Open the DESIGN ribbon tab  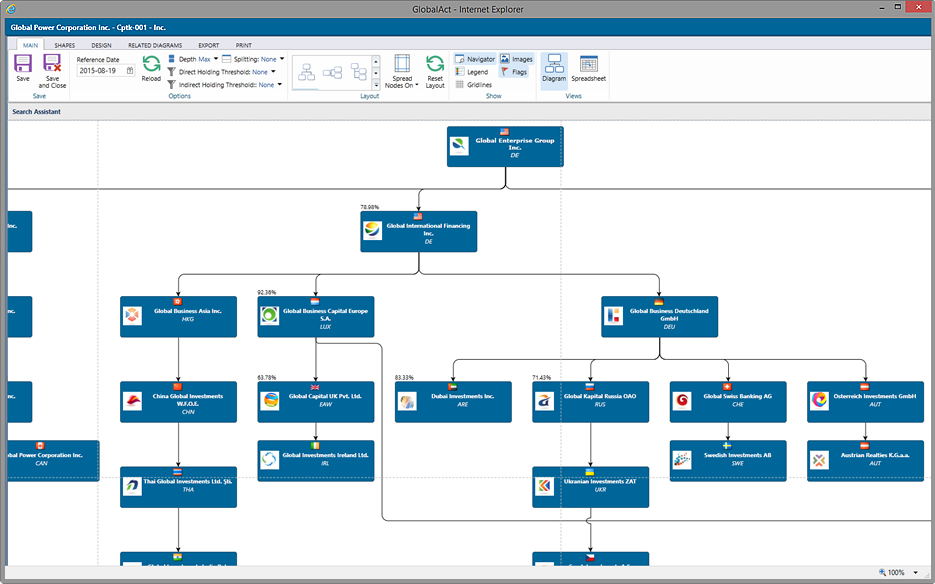pos(101,45)
